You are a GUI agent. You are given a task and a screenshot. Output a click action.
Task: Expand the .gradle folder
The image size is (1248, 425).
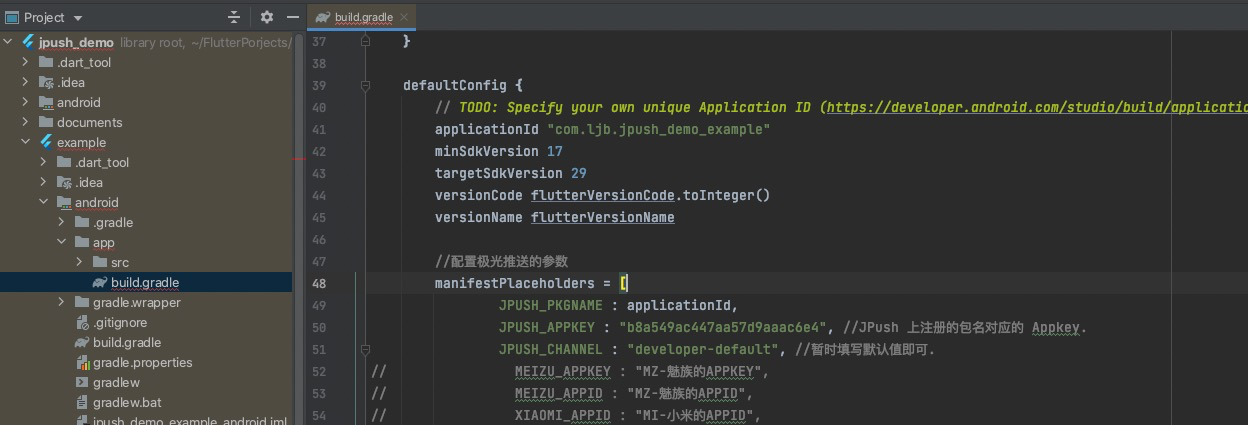point(61,222)
